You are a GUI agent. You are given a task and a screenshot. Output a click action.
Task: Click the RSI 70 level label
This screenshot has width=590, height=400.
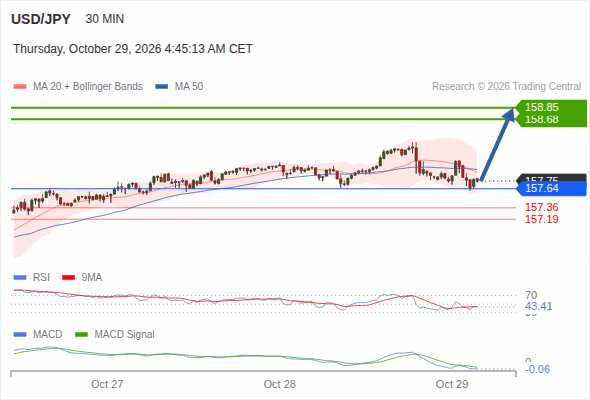coord(531,295)
